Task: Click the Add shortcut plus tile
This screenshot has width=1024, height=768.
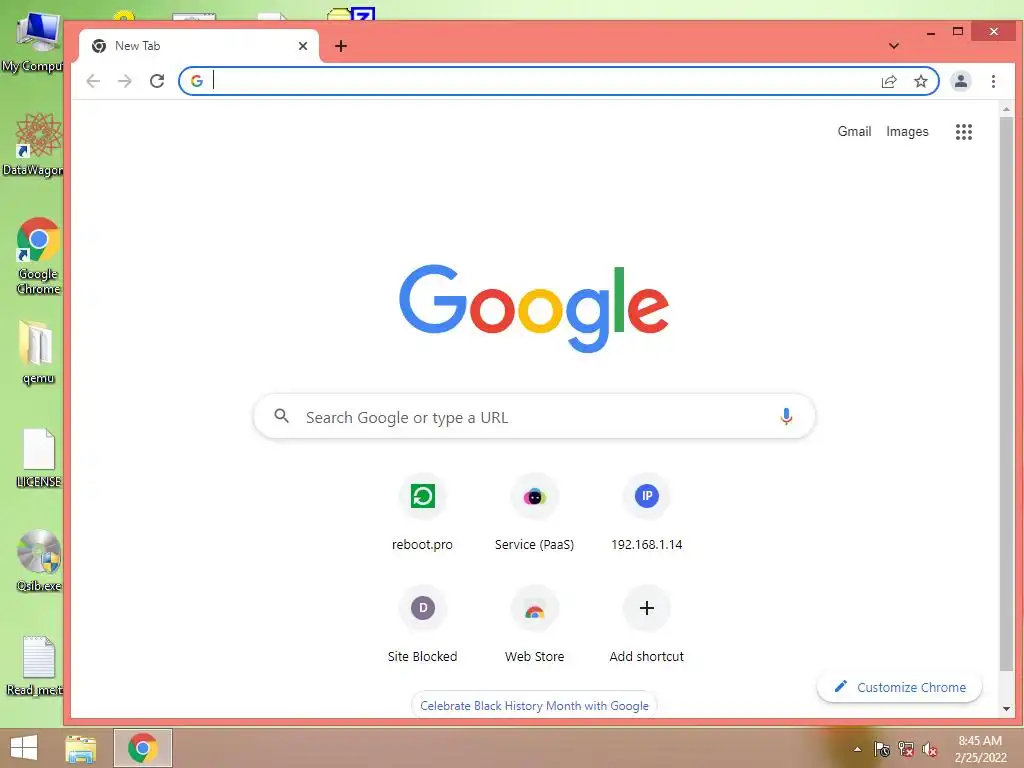Action: tap(647, 626)
